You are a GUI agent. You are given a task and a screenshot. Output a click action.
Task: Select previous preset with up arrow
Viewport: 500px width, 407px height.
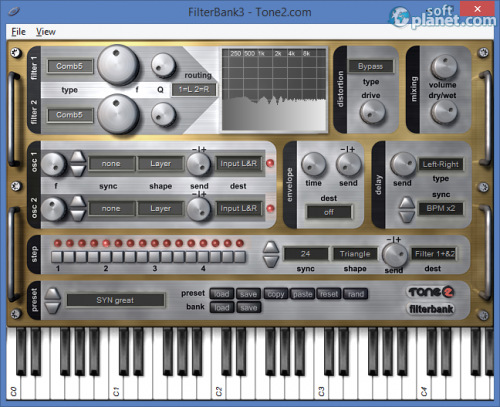pos(53,294)
